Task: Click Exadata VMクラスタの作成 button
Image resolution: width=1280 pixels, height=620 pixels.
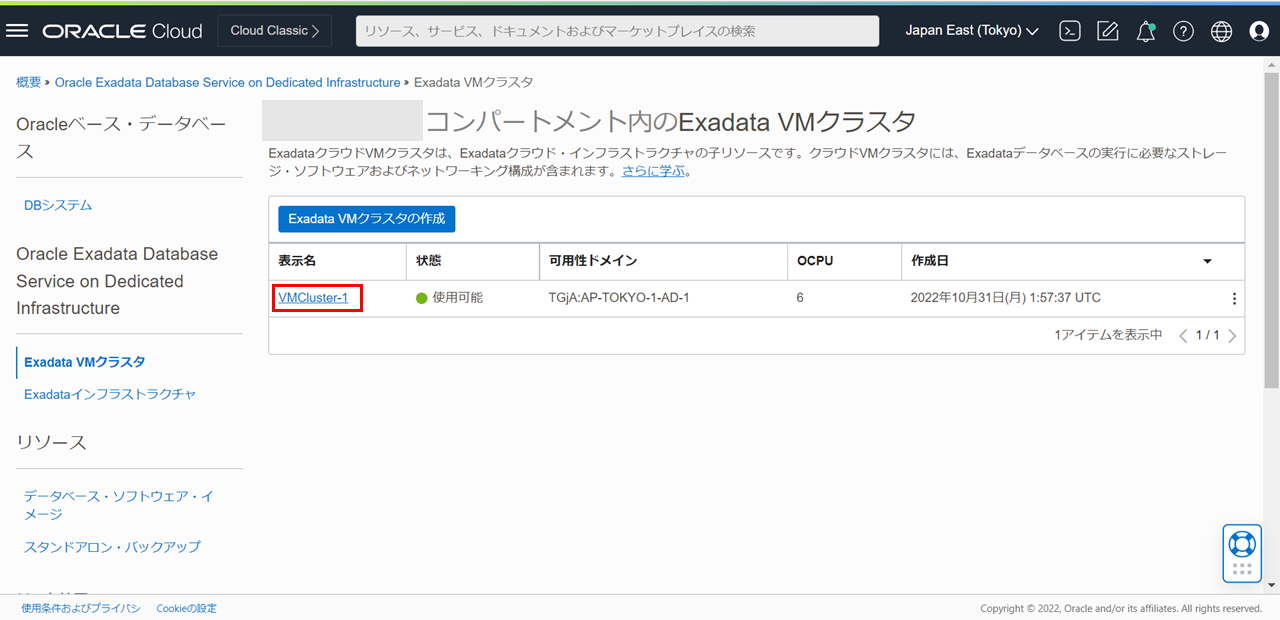Action: pyautogui.click(x=366, y=218)
